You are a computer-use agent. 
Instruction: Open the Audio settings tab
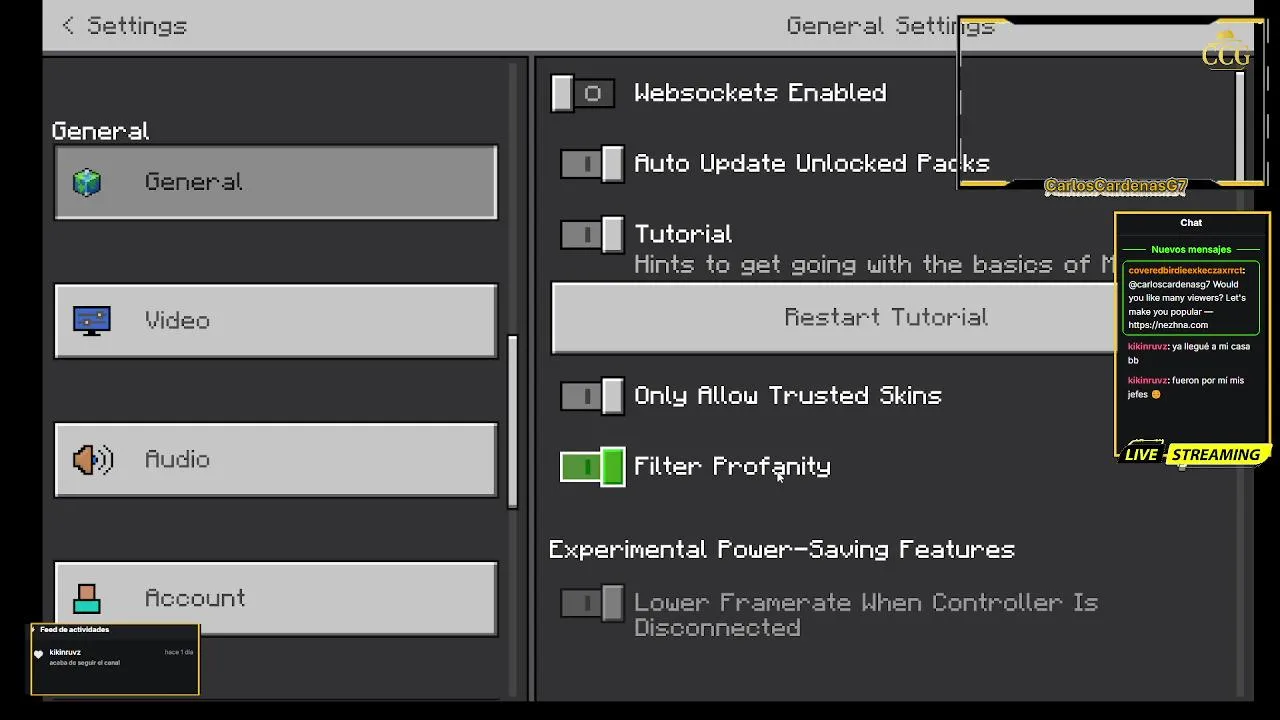276,460
